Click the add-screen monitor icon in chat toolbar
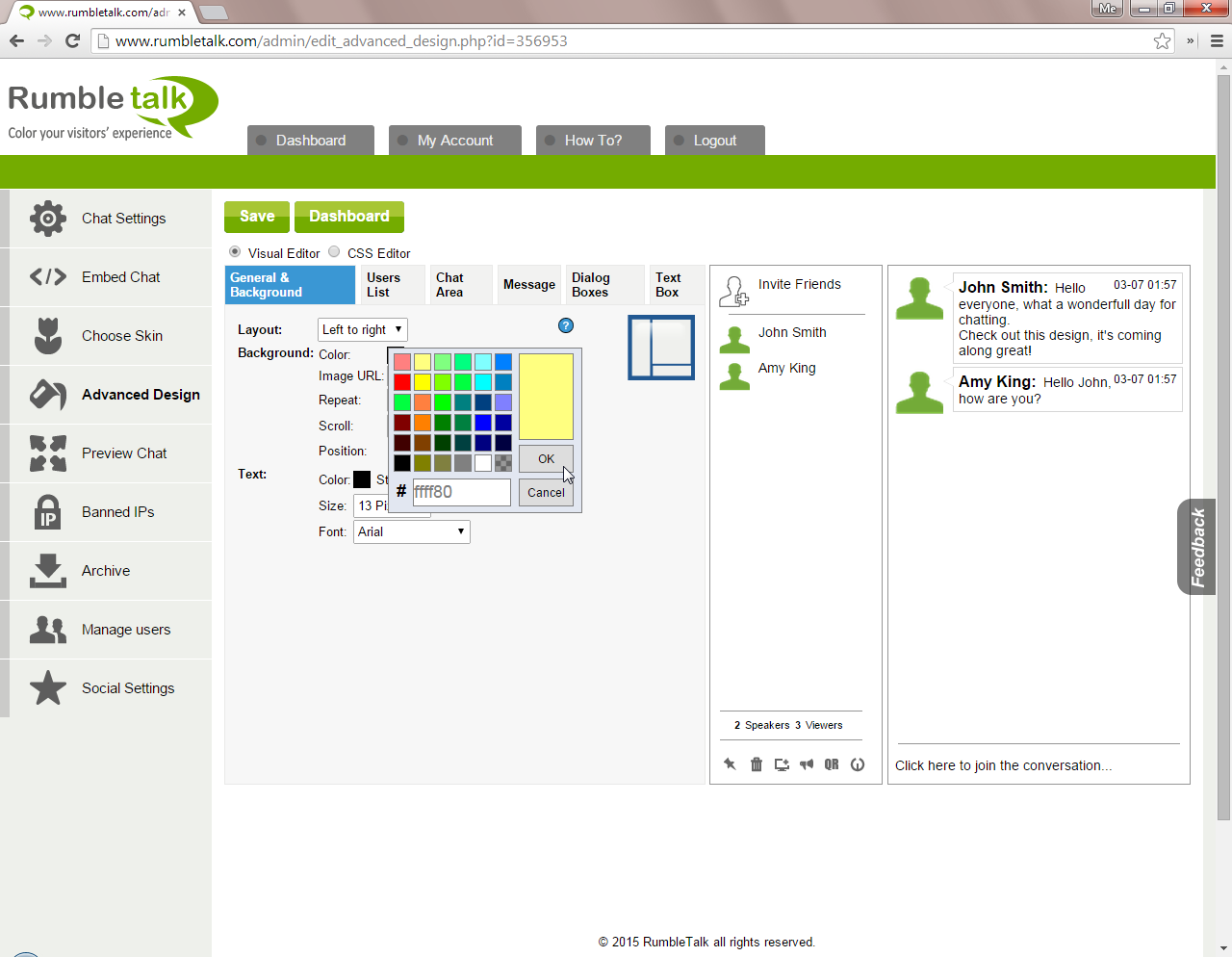Screen dimensions: 1232x957 coord(782,764)
